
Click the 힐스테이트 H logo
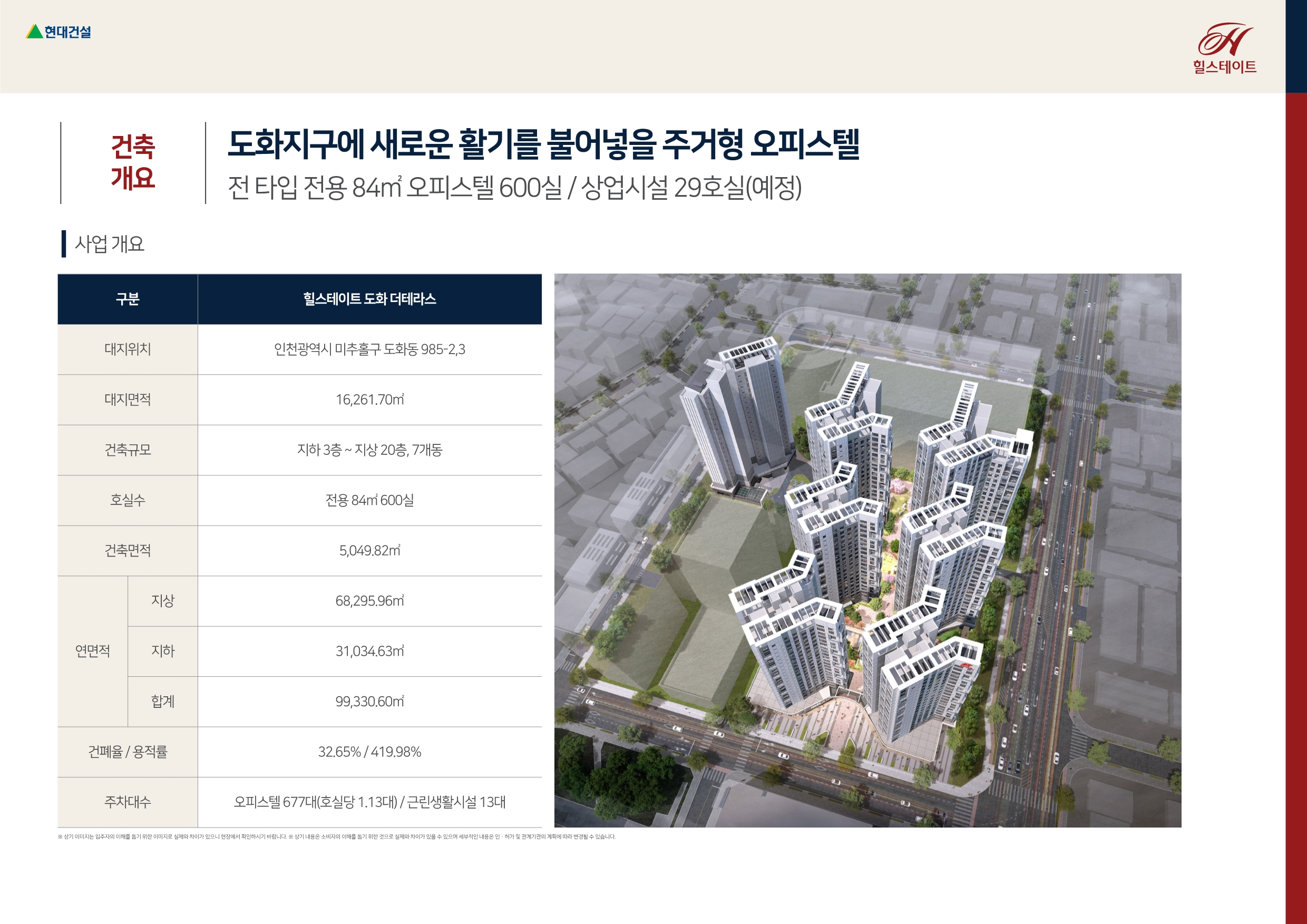pos(1224,48)
